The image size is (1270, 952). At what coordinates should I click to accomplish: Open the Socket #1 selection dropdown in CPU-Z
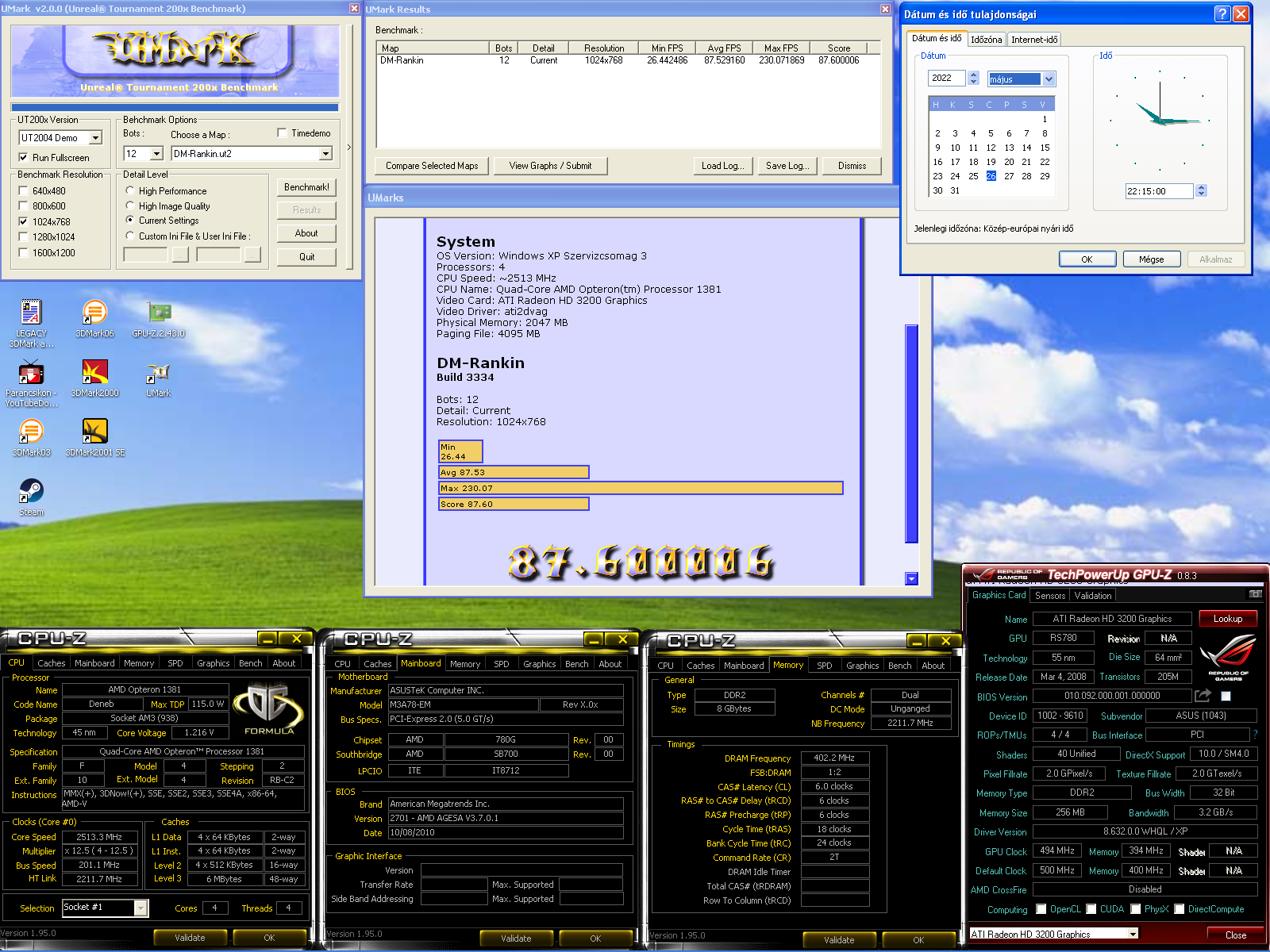click(140, 908)
